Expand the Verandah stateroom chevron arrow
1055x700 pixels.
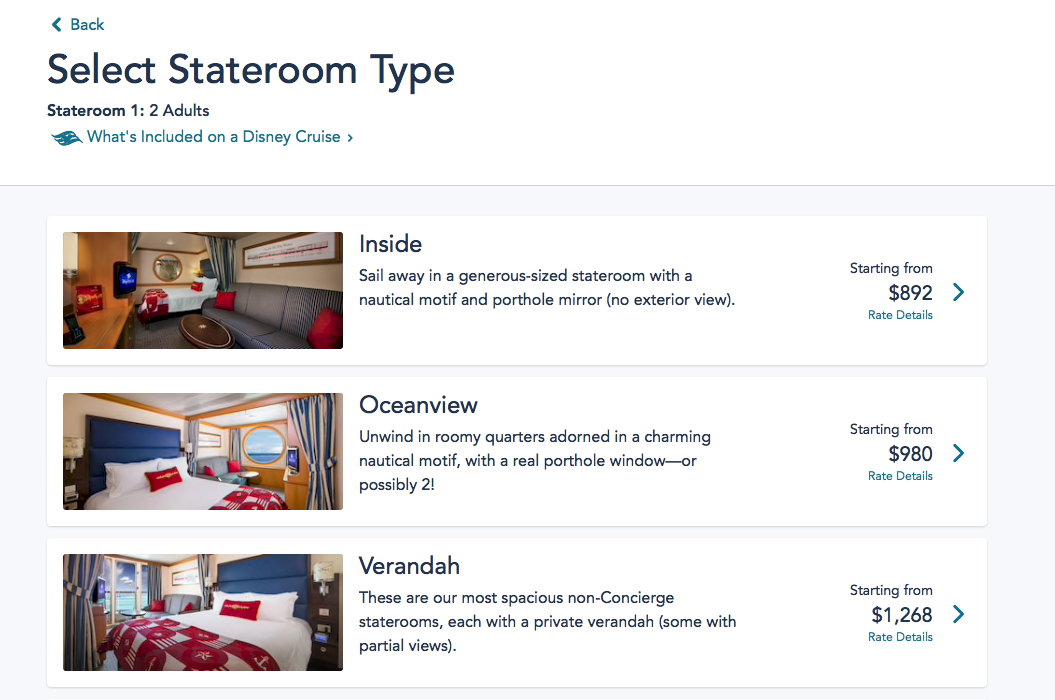click(958, 614)
